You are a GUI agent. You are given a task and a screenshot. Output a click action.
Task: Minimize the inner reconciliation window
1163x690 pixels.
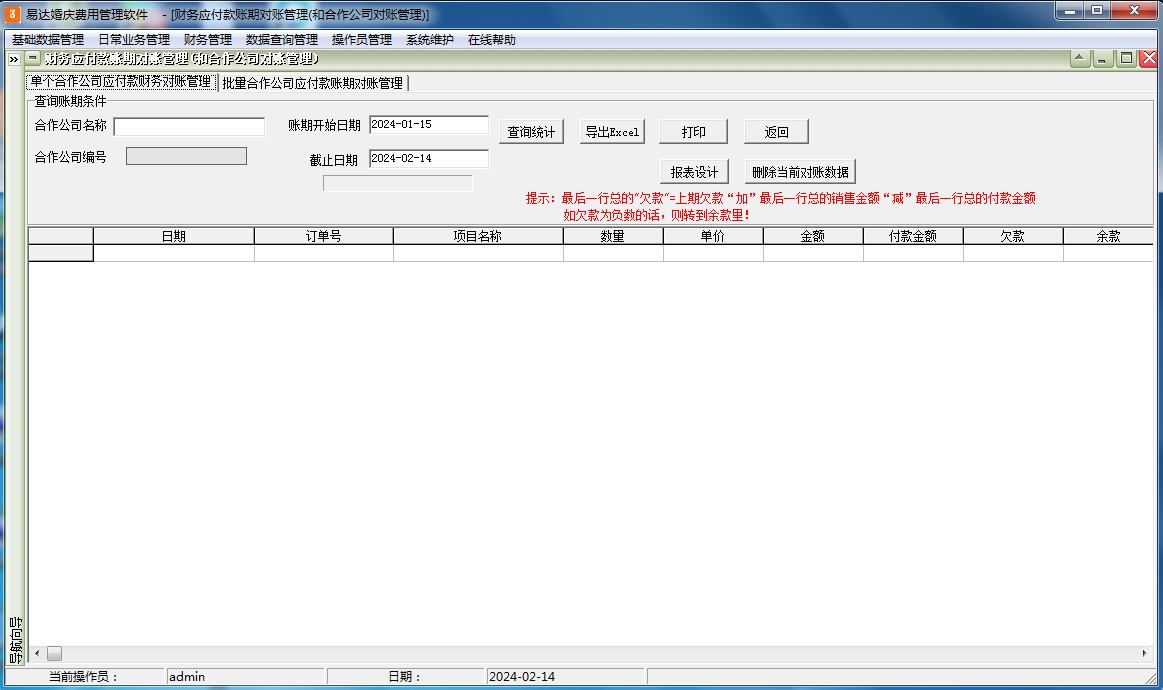coord(1103,59)
